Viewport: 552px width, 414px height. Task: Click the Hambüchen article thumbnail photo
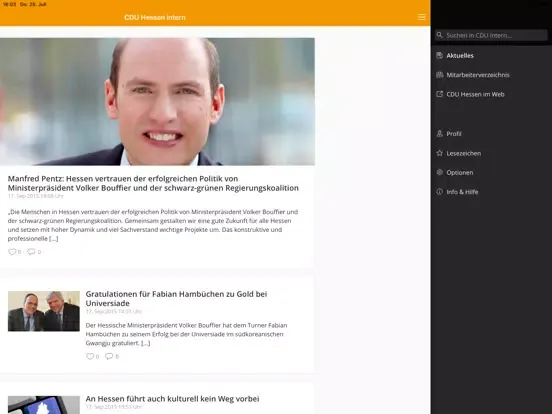[x=44, y=311]
